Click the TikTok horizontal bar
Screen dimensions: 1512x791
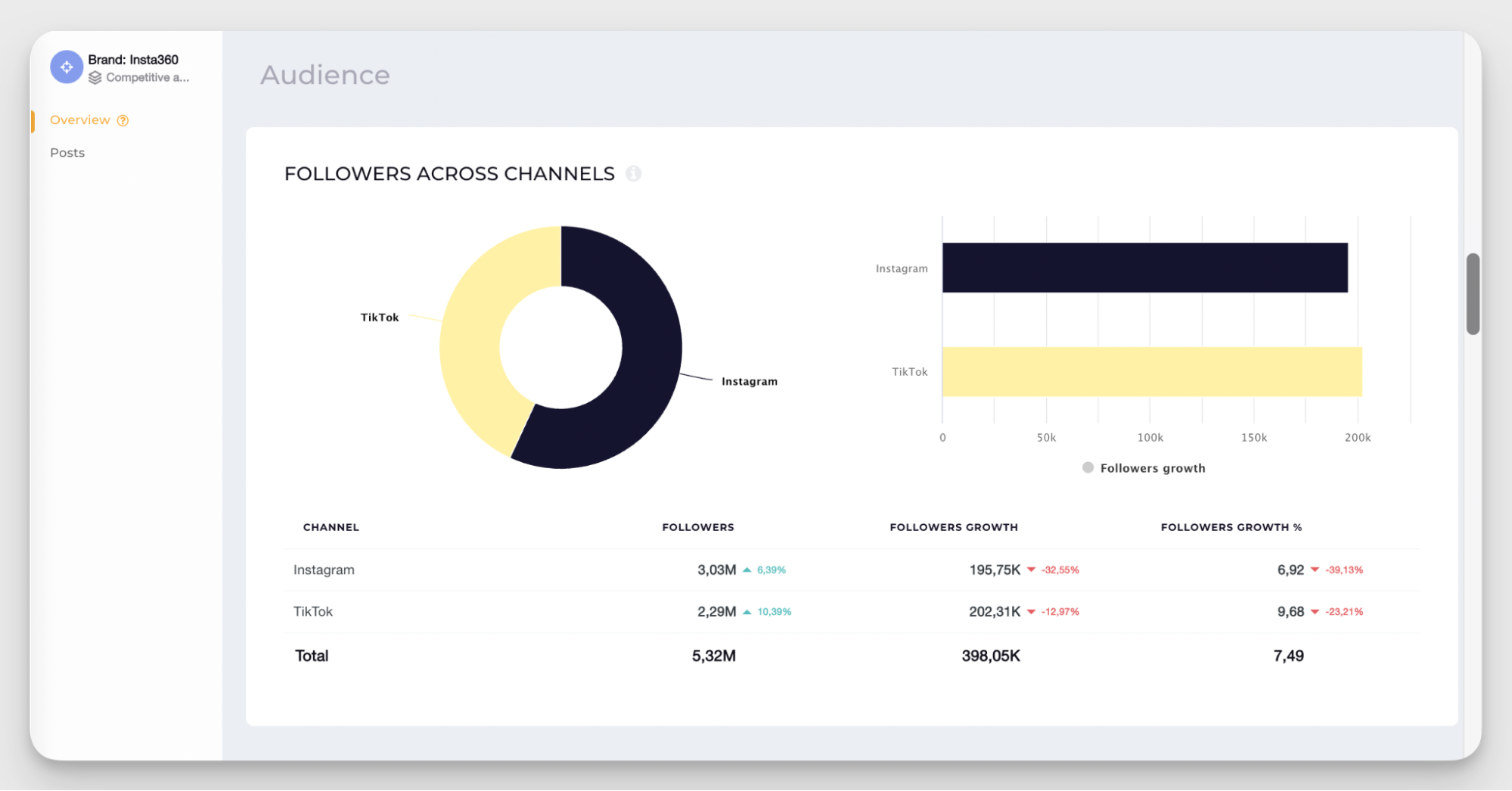point(1152,372)
